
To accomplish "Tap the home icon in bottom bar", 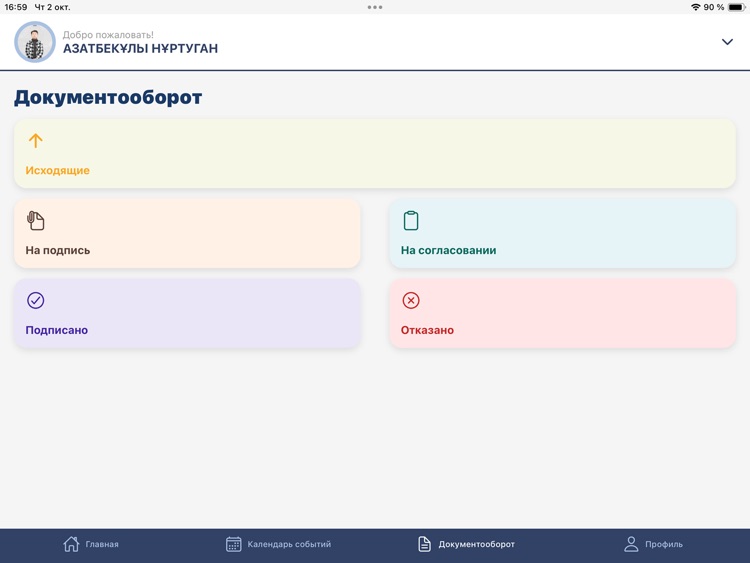I will [71, 544].
